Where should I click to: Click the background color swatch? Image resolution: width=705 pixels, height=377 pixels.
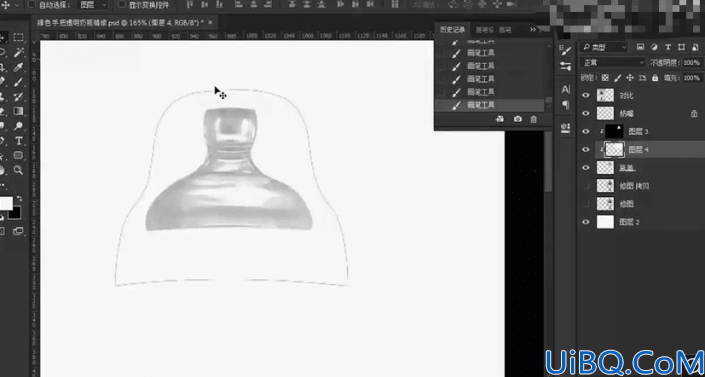click(x=16, y=213)
